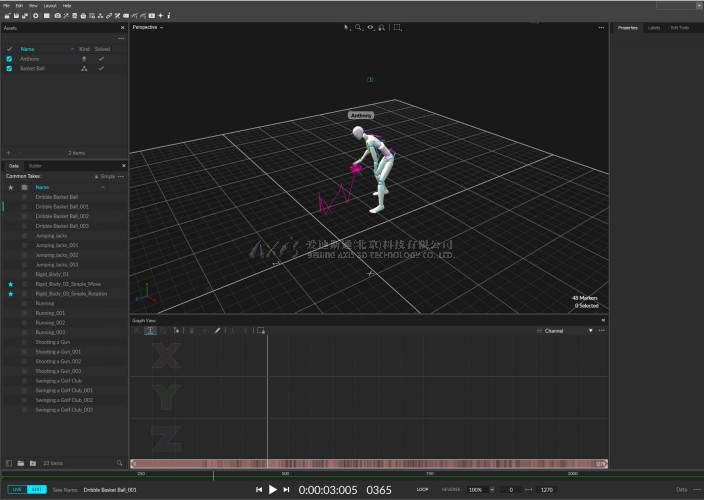Click the LOOP button
The width and height of the screenshot is (704, 500).
point(422,490)
